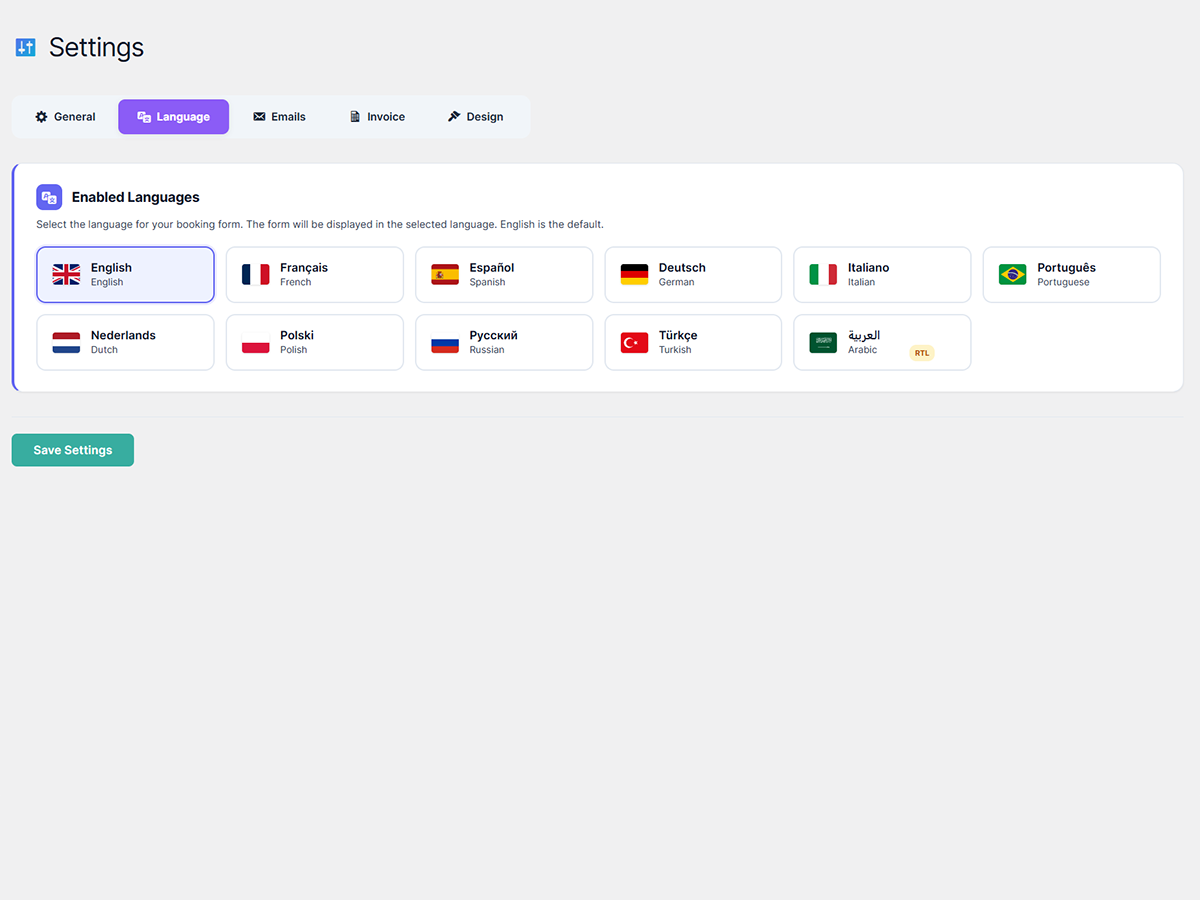The width and height of the screenshot is (1200, 900).
Task: Click the Enabled Languages translate icon
Action: 49,197
